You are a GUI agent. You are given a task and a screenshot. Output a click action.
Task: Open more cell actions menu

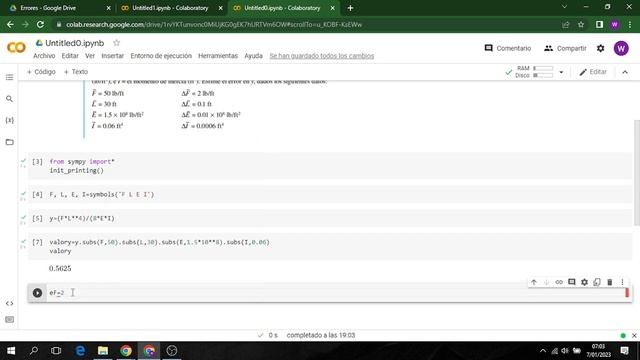622,282
